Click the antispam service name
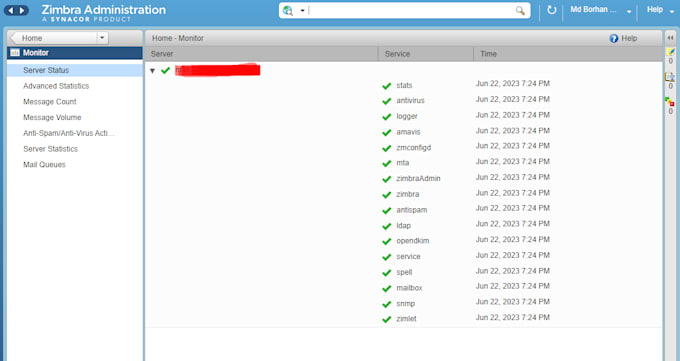Screen dimensions: 680x361 click(412, 210)
